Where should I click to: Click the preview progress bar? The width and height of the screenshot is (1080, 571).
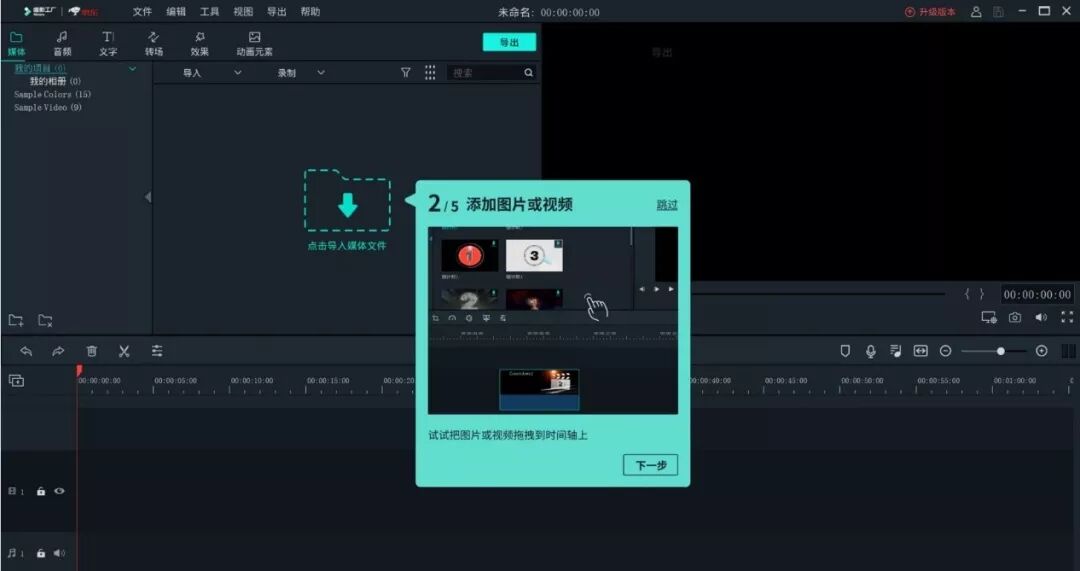click(818, 294)
